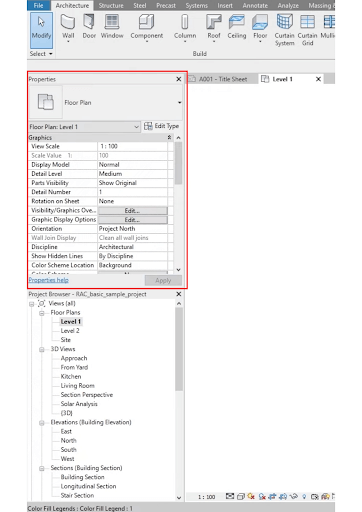Switch to the Structure ribbon tab
This screenshot has height=512, width=362.
111,6
